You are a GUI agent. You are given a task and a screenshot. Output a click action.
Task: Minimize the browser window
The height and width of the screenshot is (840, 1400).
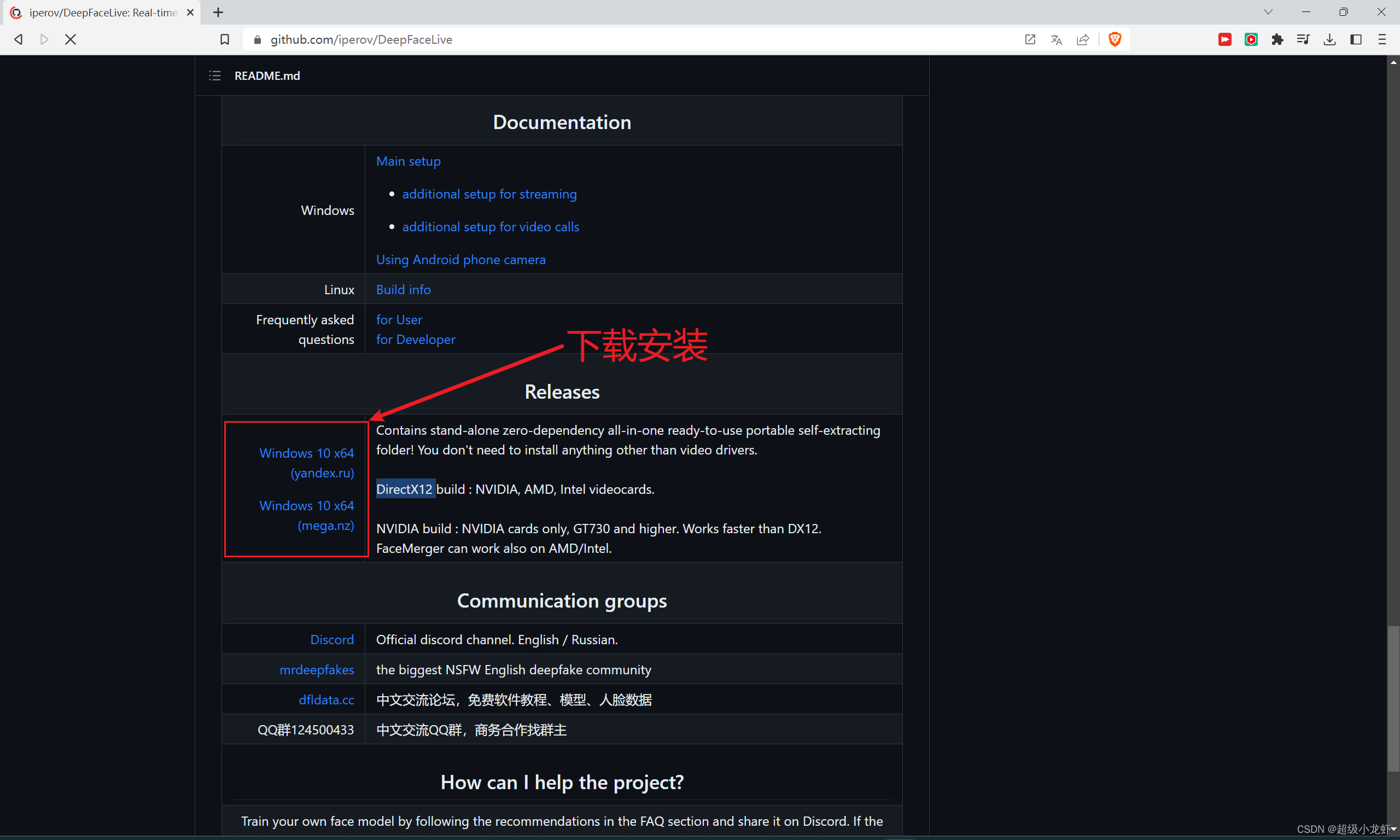point(1306,12)
